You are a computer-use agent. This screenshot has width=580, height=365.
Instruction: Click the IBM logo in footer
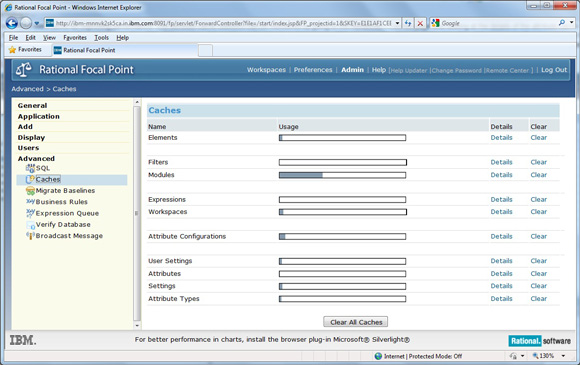pyautogui.click(x=23, y=340)
